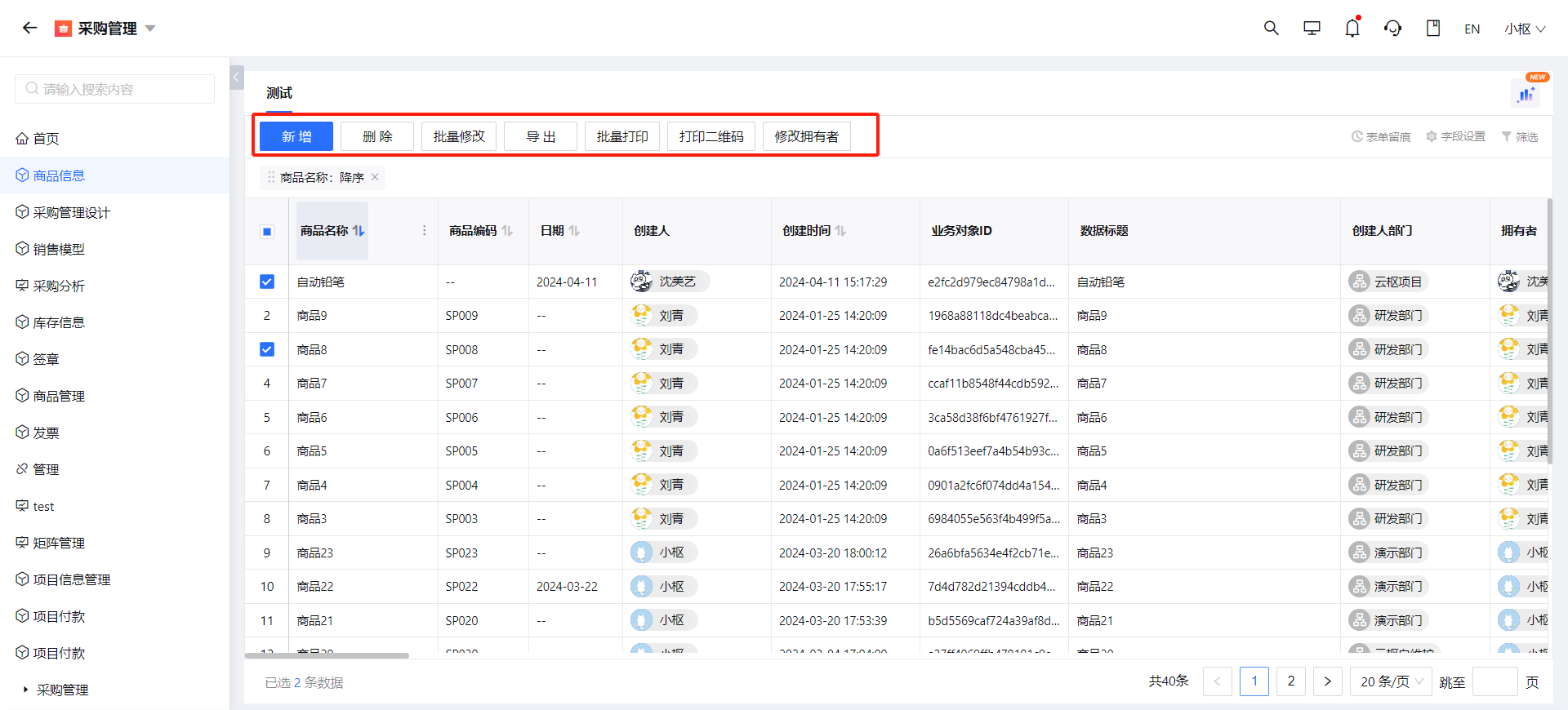Click the 项目信息管理 sidebar cube icon
Image resolution: width=1568 pixels, height=710 pixels.
click(22, 579)
